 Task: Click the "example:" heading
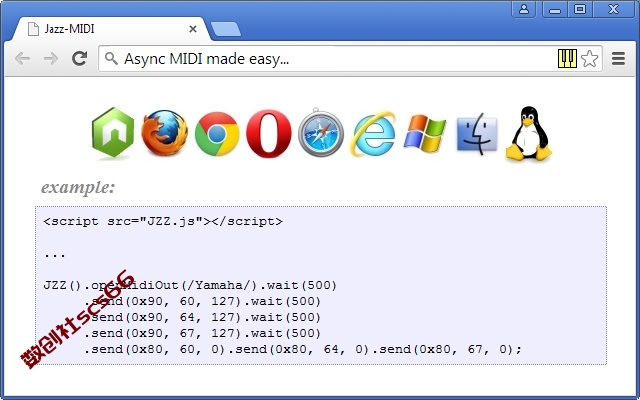78,187
